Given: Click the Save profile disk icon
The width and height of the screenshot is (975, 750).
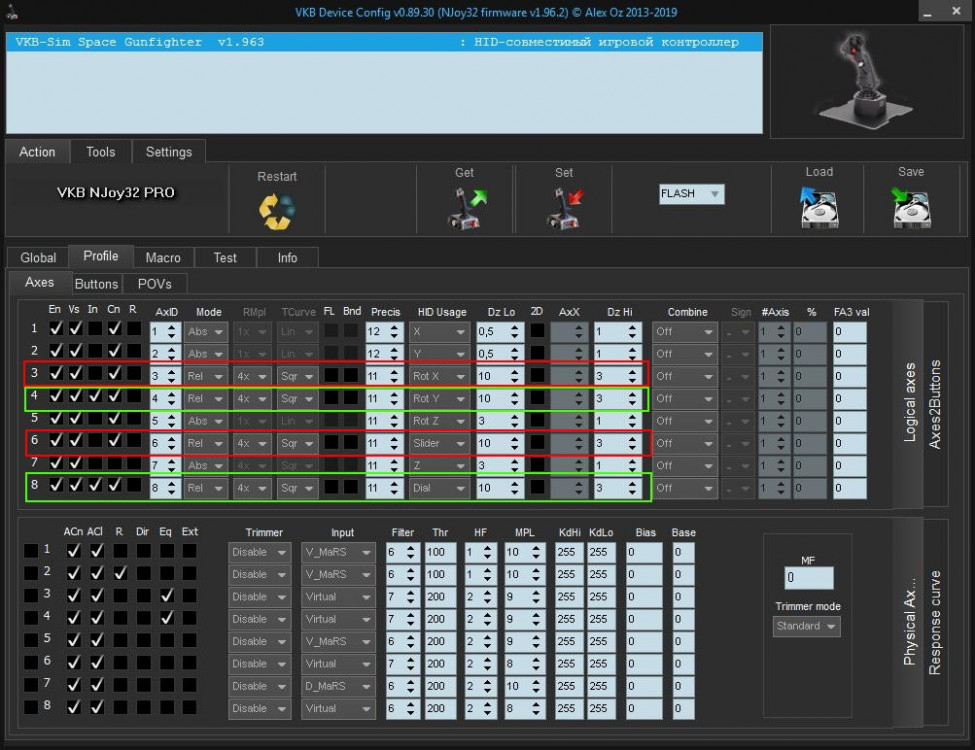Looking at the screenshot, I should click(x=911, y=209).
